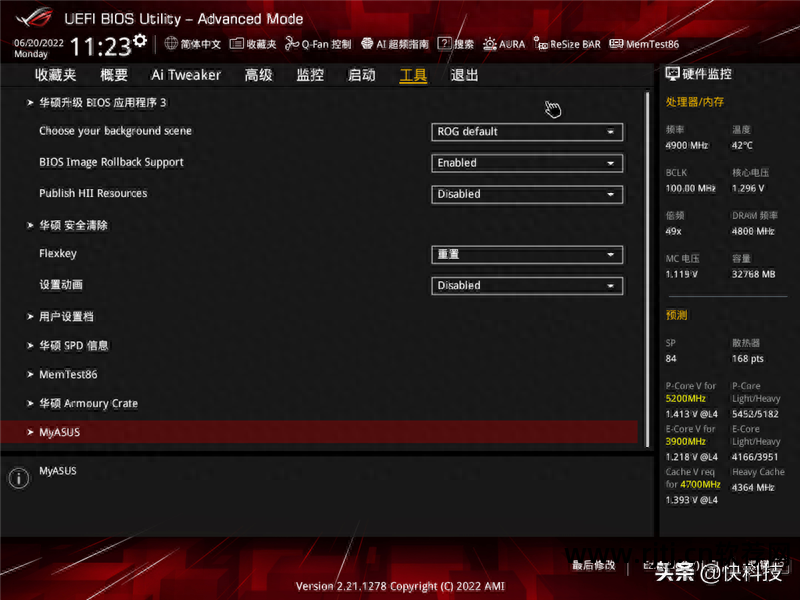Click the 'Choose your background scene' label
Viewport: 800px width, 600px height.
(x=115, y=131)
